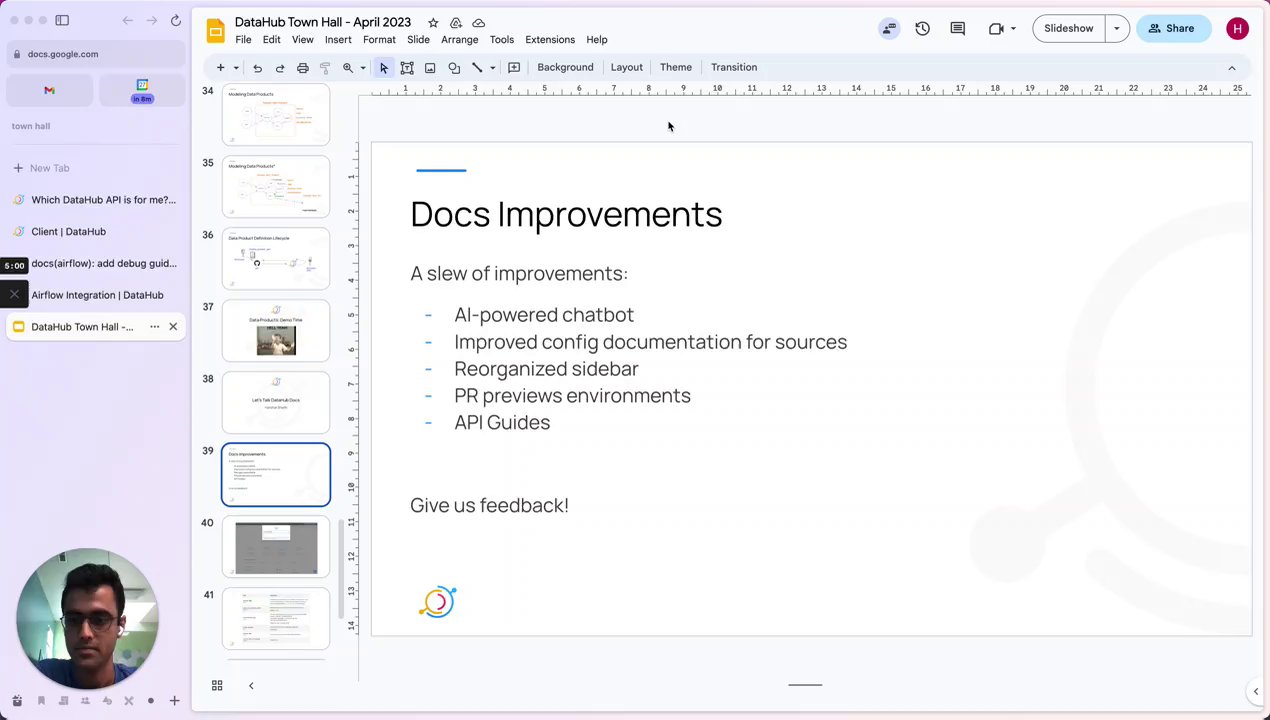Open the Help menu

pyautogui.click(x=597, y=40)
